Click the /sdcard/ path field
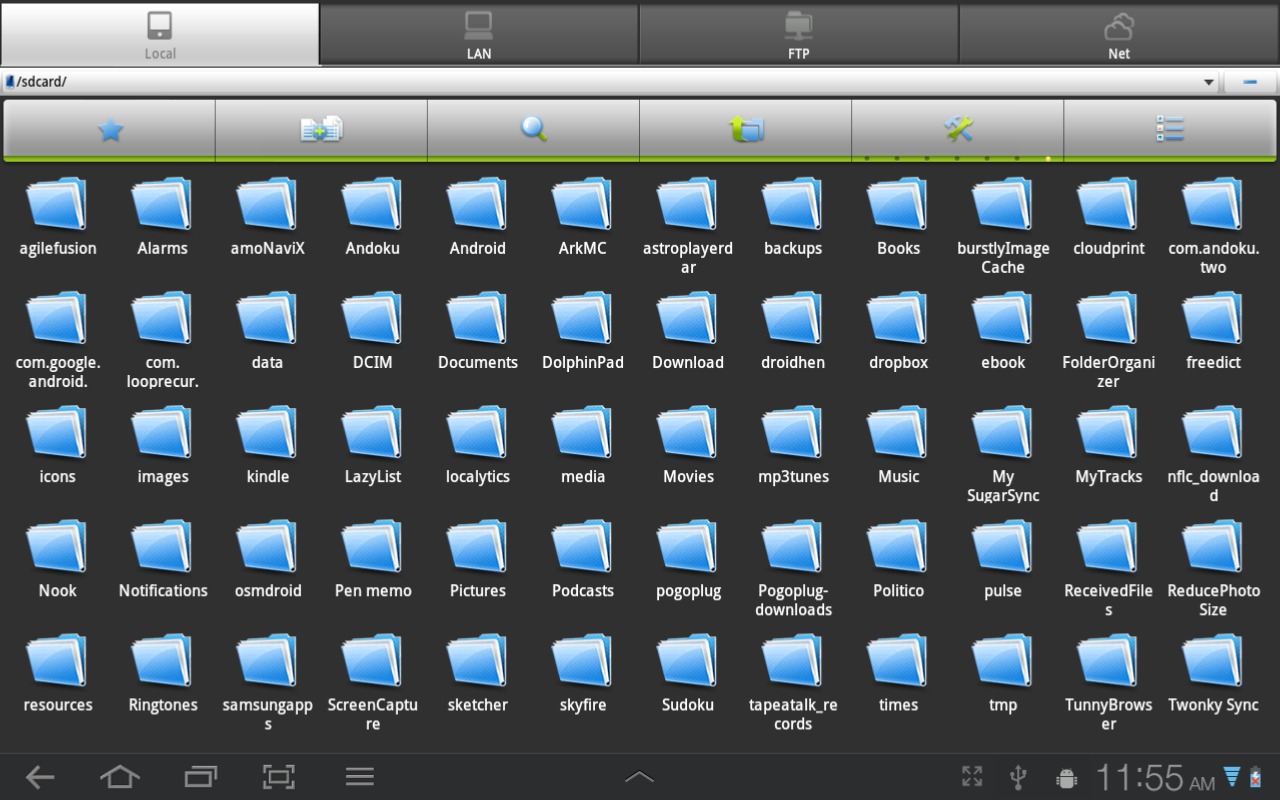 pyautogui.click(x=610, y=82)
